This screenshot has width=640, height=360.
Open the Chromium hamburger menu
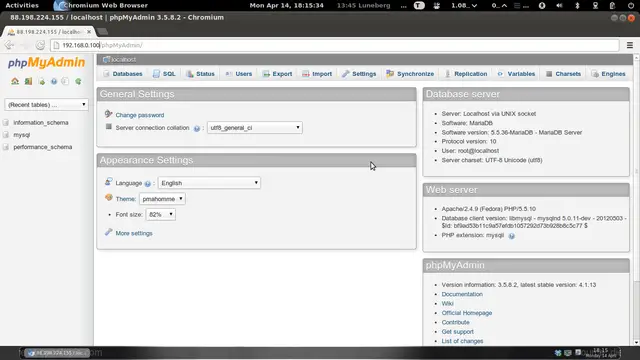coord(630,45)
